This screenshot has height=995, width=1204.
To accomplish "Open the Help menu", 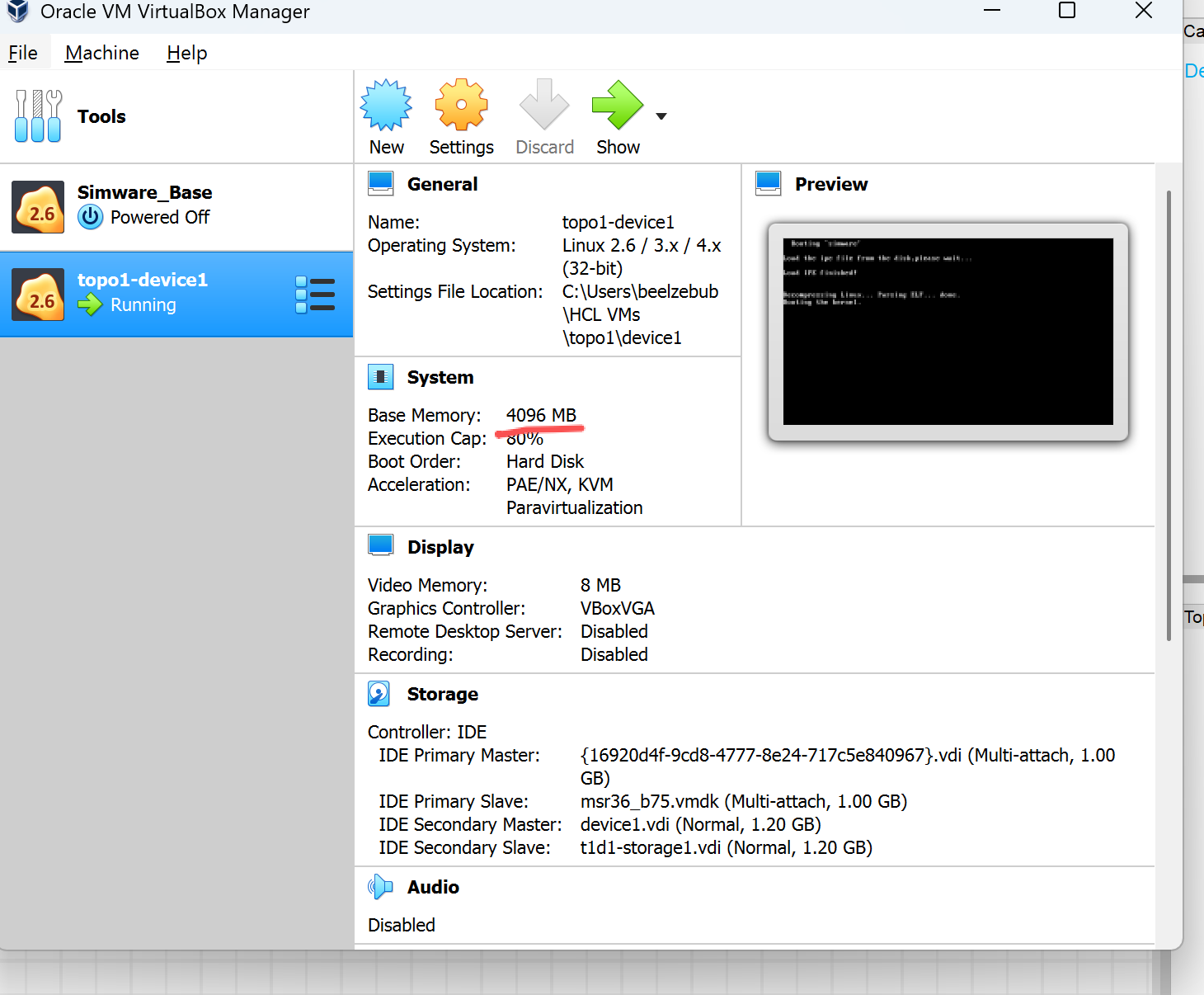I will tap(186, 53).
